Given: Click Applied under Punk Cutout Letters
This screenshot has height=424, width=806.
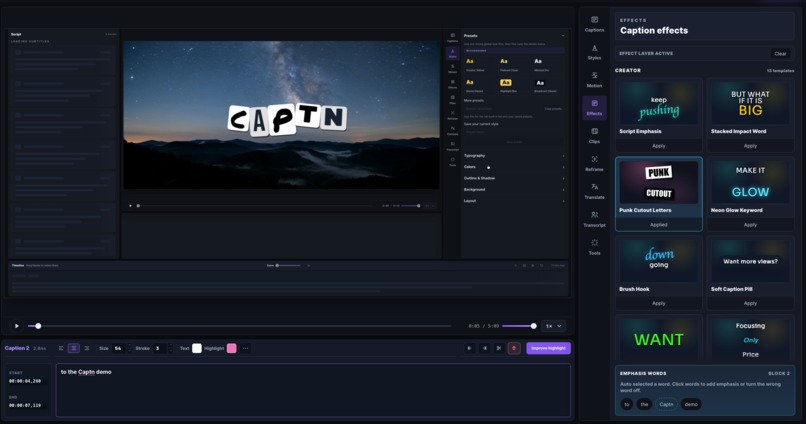Looking at the screenshot, I should 658,225.
